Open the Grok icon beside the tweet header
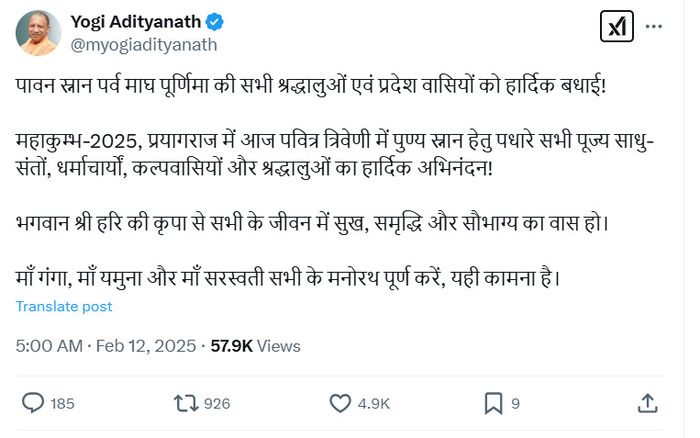This screenshot has width=700, height=438. (x=616, y=27)
